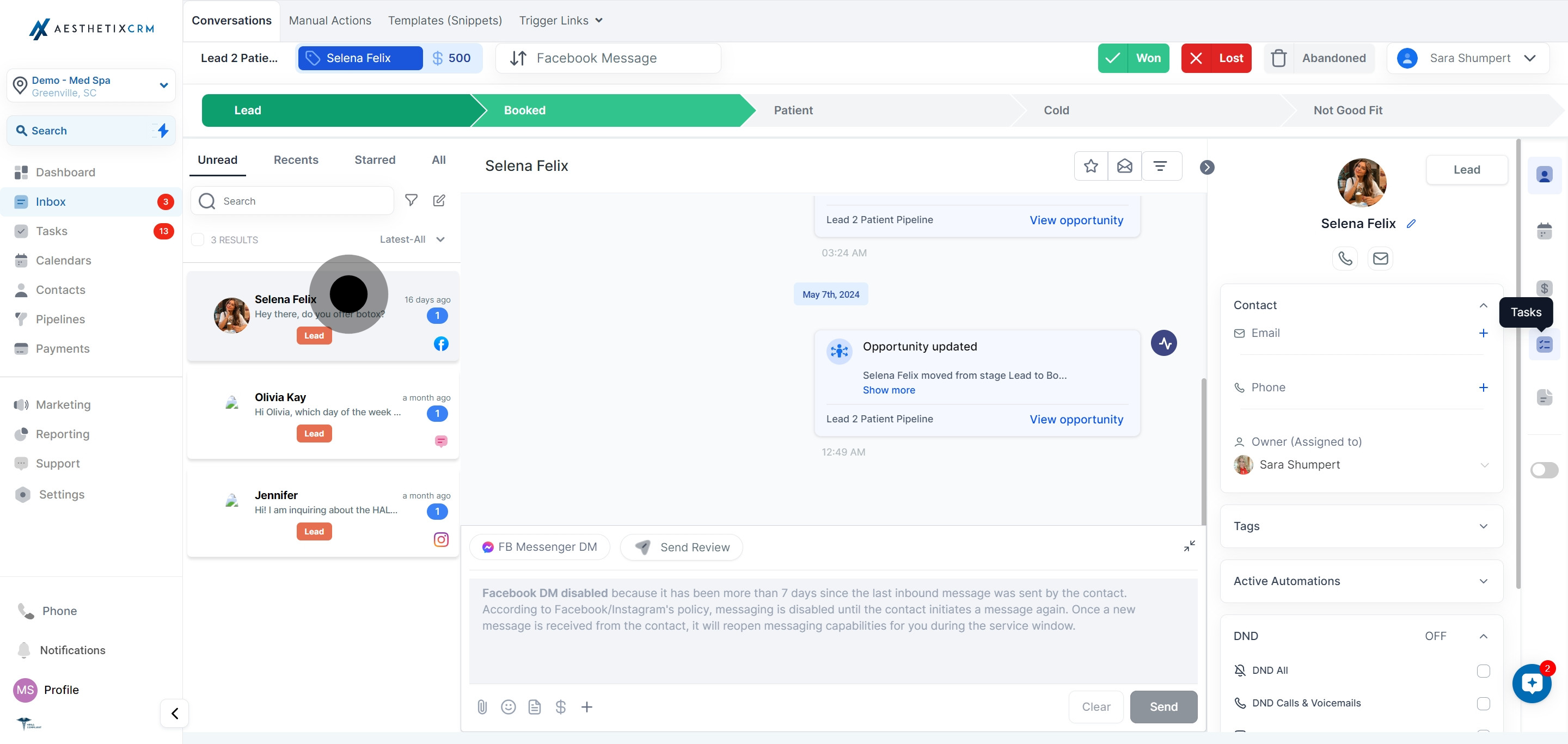Click the funnel filter icon beside the search box
Viewport: 1568px width, 744px height.
[412, 200]
